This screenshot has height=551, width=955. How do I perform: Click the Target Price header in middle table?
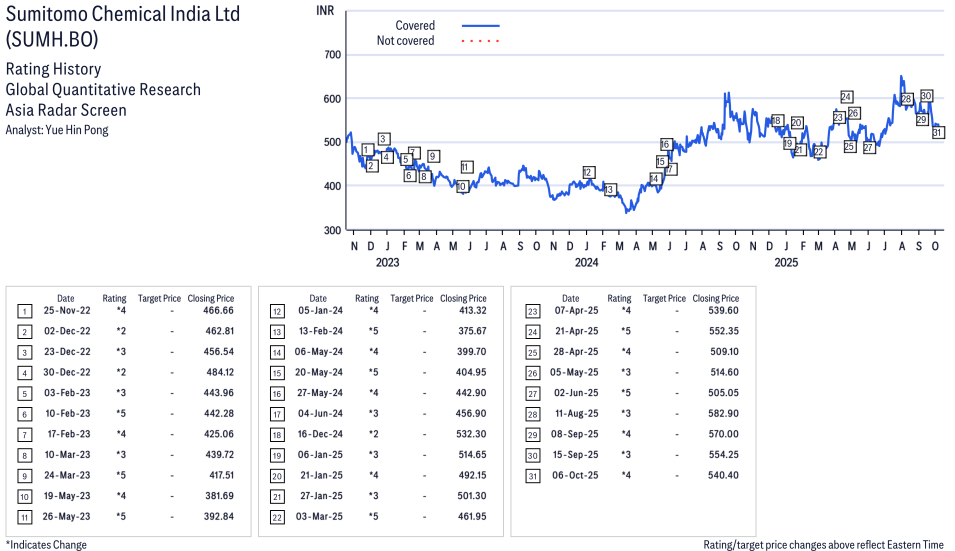[412, 298]
